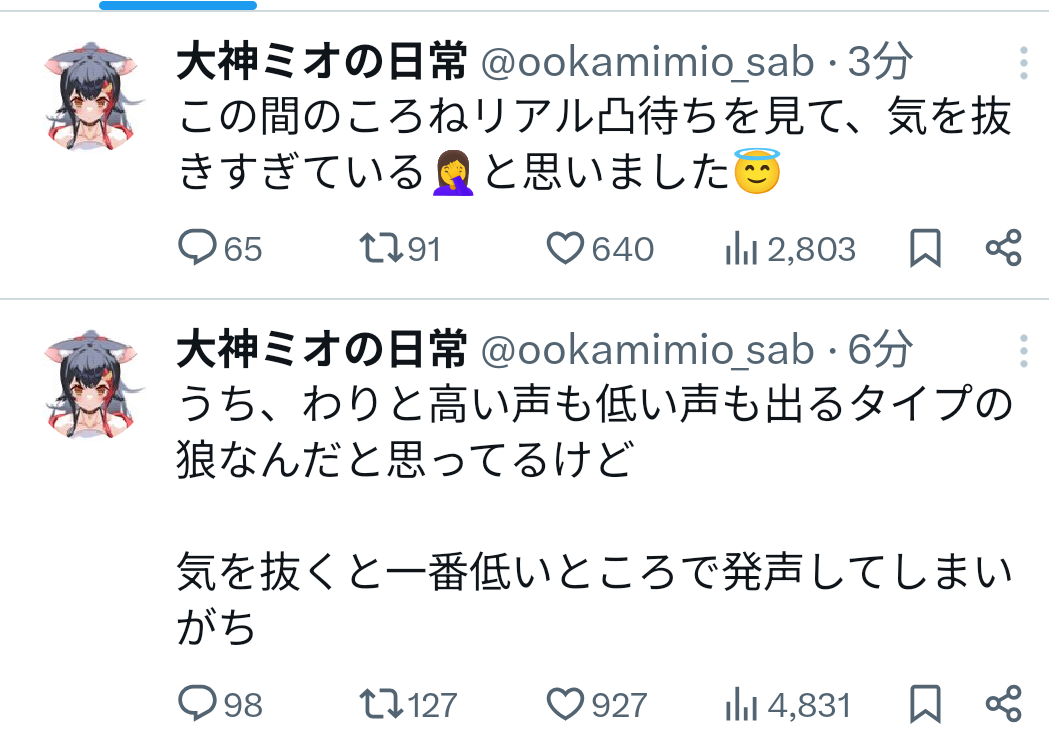Open @ookamimio_sab handle on second tweet
1049x745 pixels.
[648, 351]
